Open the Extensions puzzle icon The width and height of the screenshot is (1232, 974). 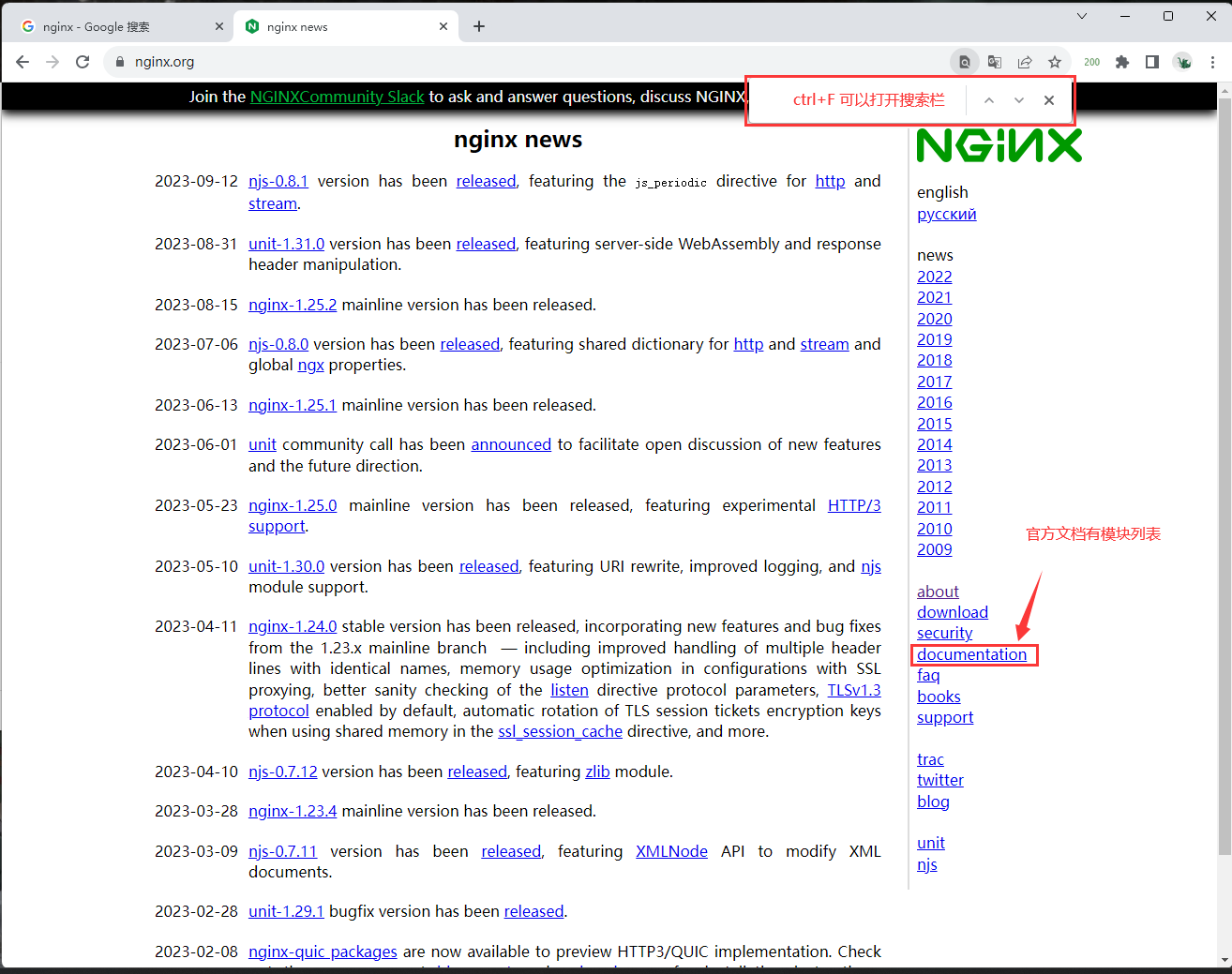(x=1122, y=62)
